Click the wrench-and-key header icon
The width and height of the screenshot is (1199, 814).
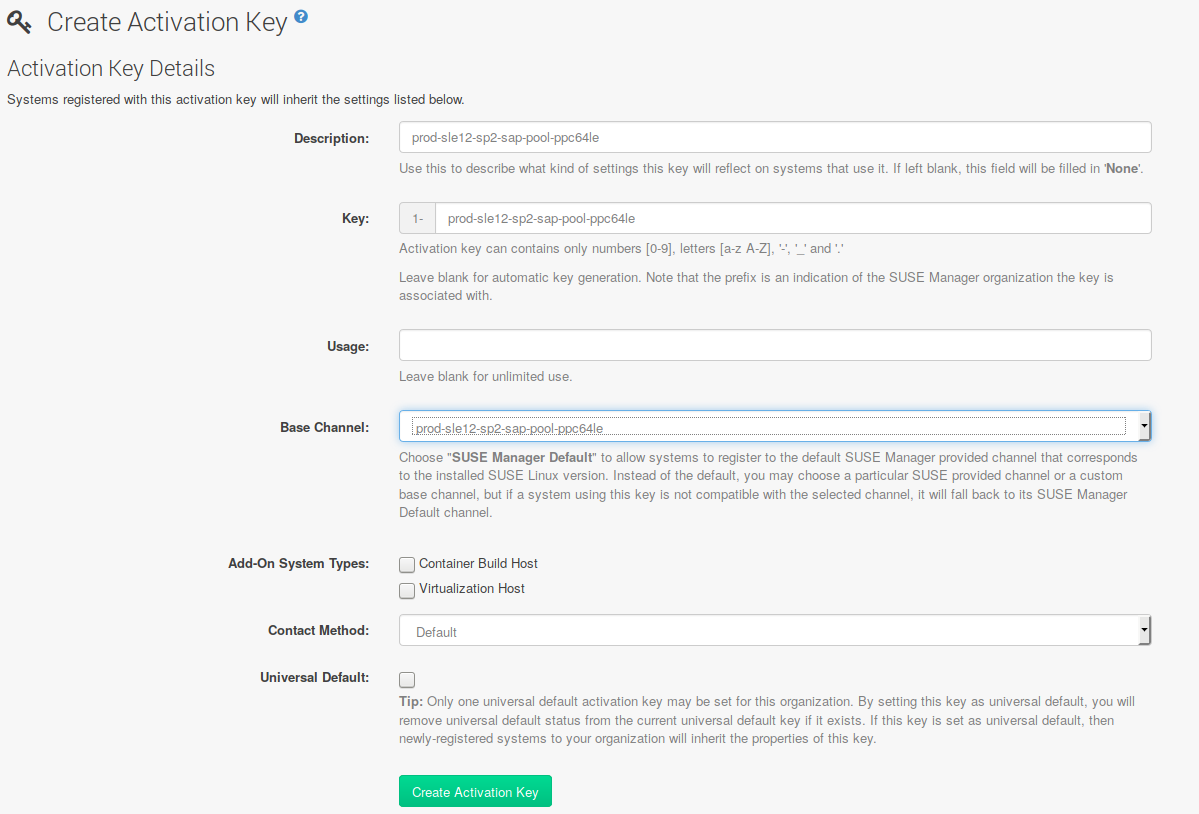tap(20, 21)
